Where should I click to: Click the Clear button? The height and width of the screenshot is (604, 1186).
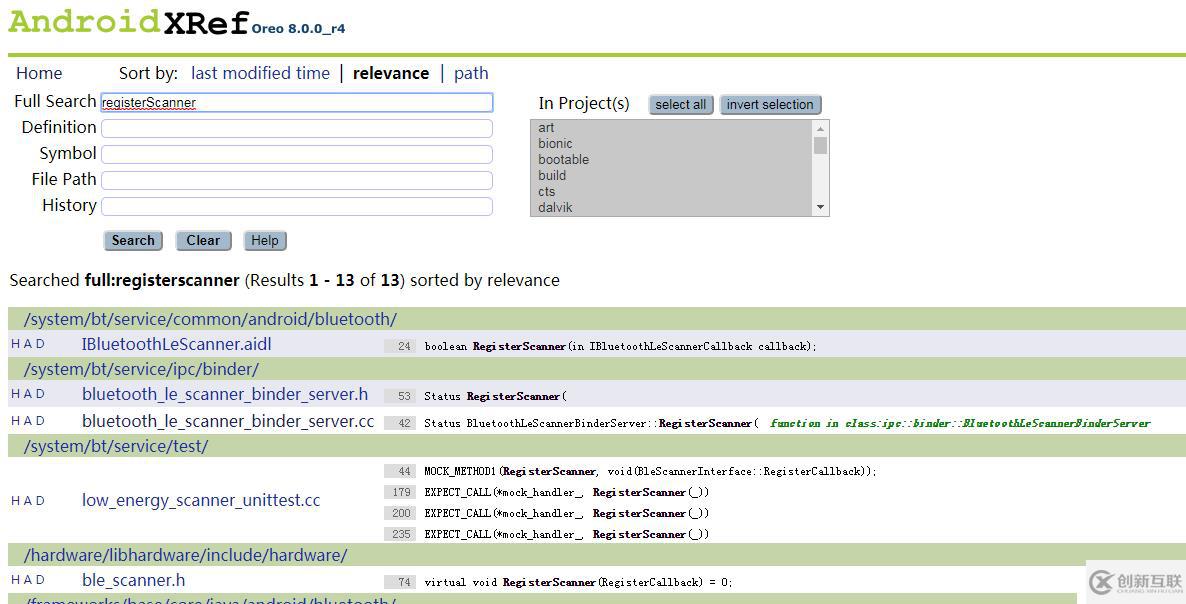203,240
